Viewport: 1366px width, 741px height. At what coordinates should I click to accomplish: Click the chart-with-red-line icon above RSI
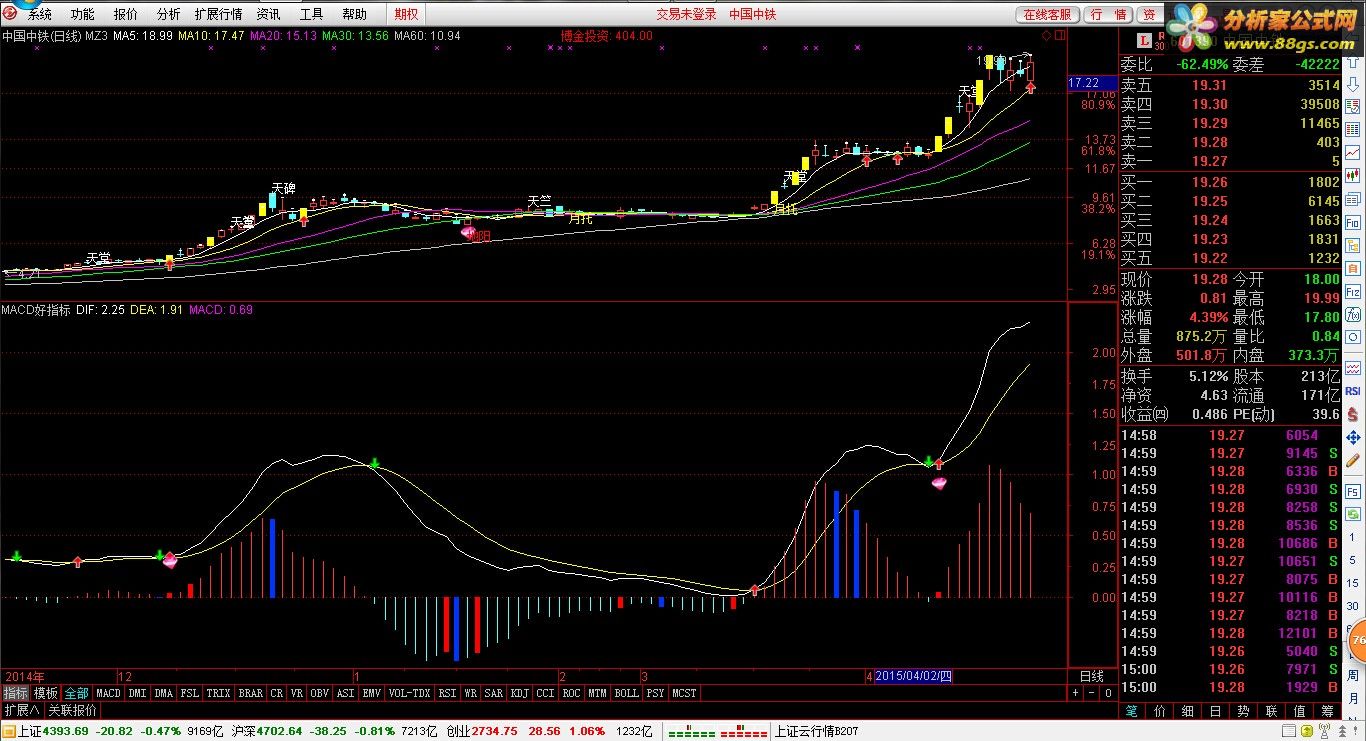[x=1353, y=367]
